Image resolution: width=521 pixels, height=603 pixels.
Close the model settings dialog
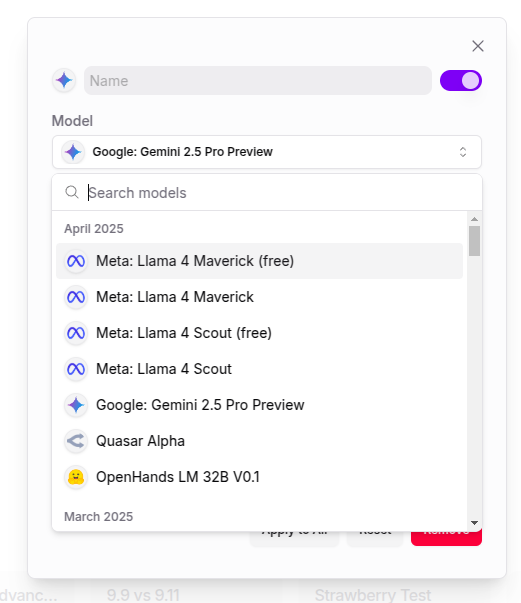(x=478, y=46)
